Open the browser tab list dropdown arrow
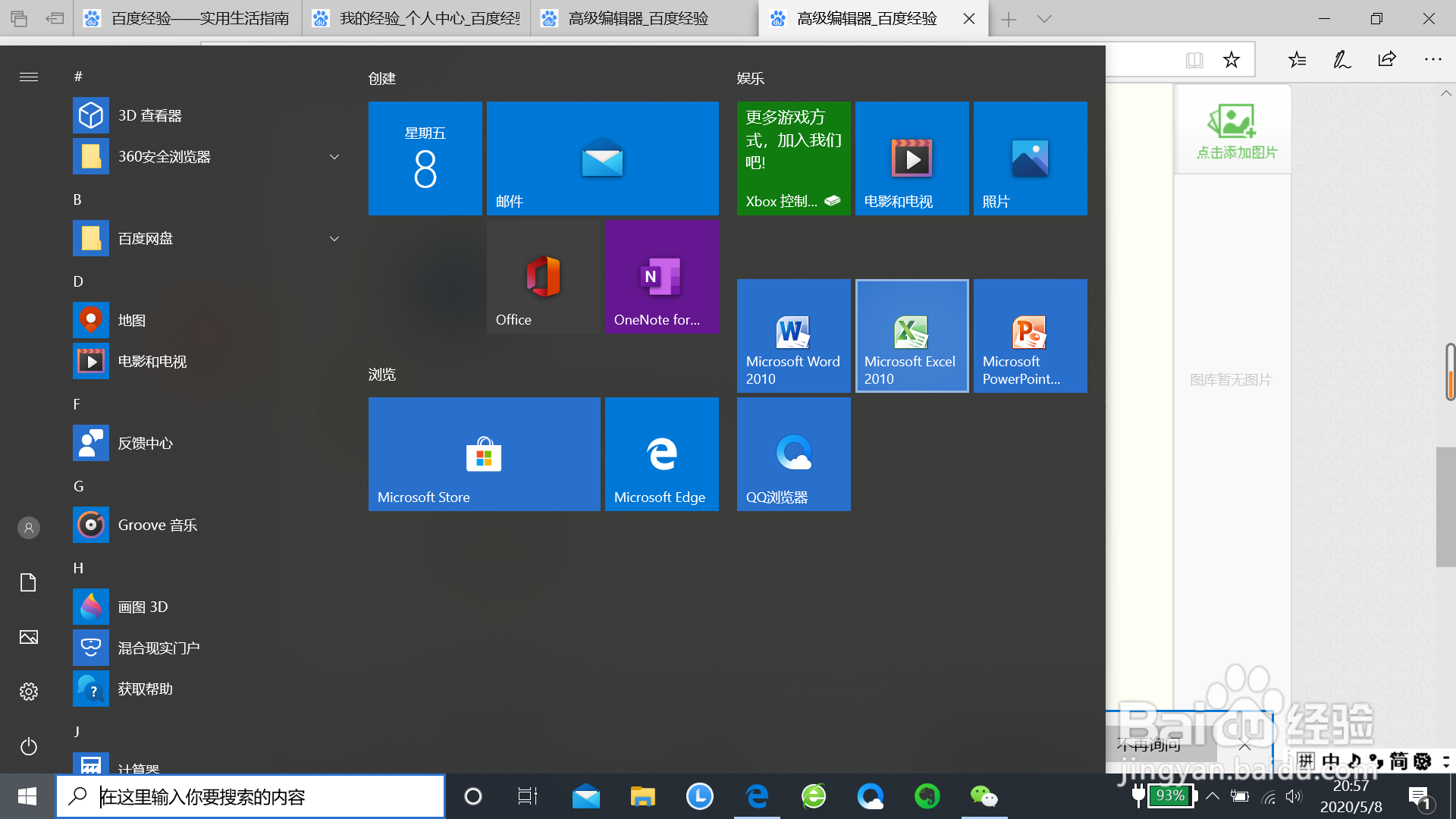This screenshot has width=1456, height=819. point(1044,19)
